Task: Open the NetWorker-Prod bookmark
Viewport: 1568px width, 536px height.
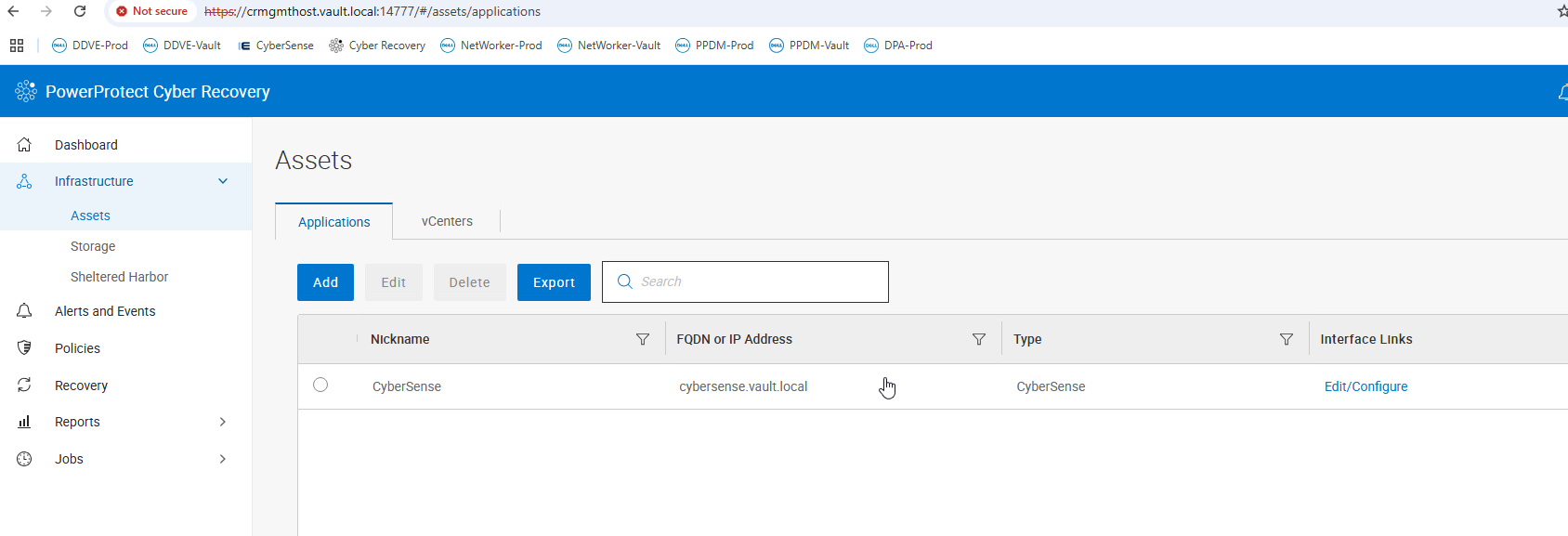Action: point(491,46)
